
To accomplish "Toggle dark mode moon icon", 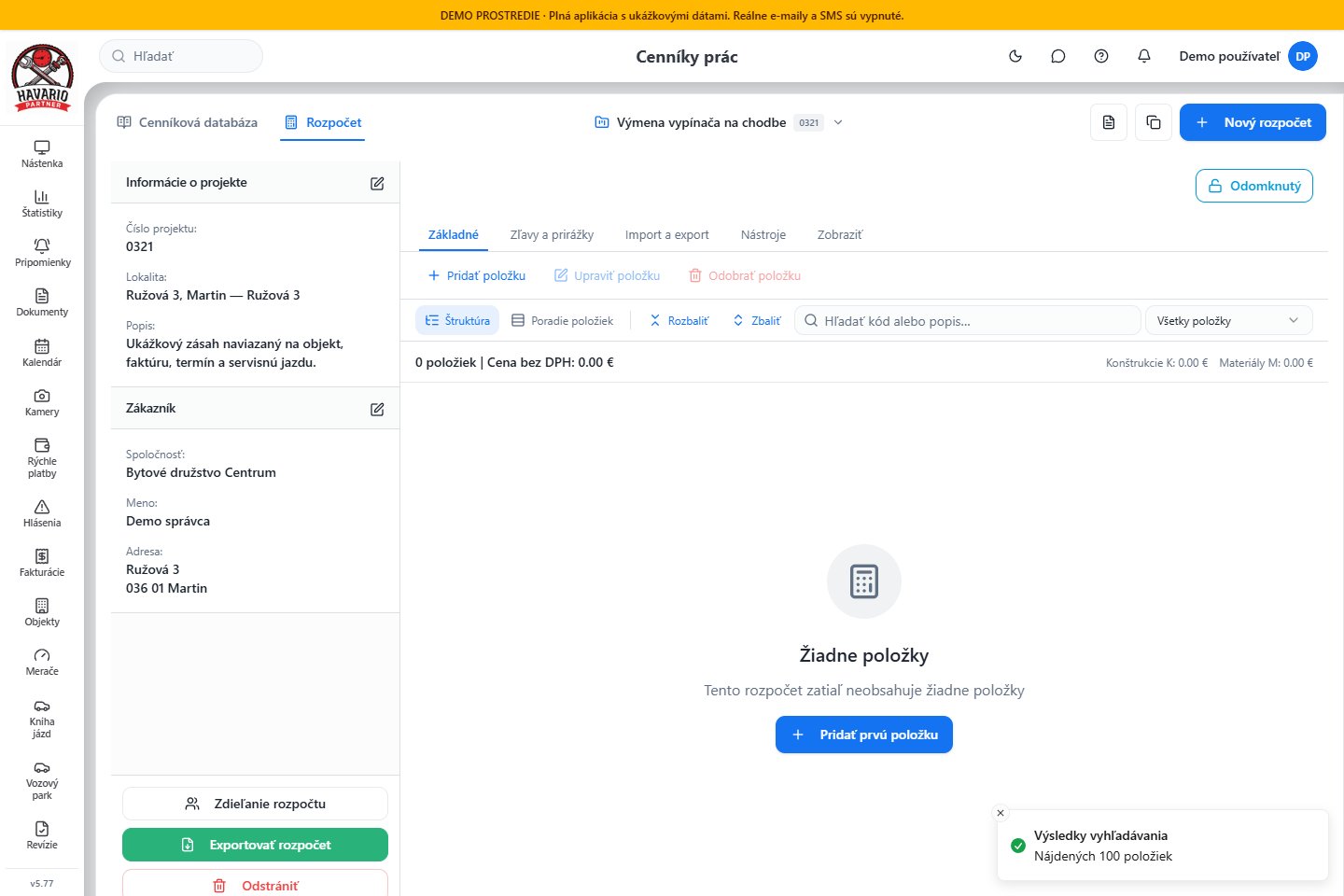I will tap(1015, 56).
